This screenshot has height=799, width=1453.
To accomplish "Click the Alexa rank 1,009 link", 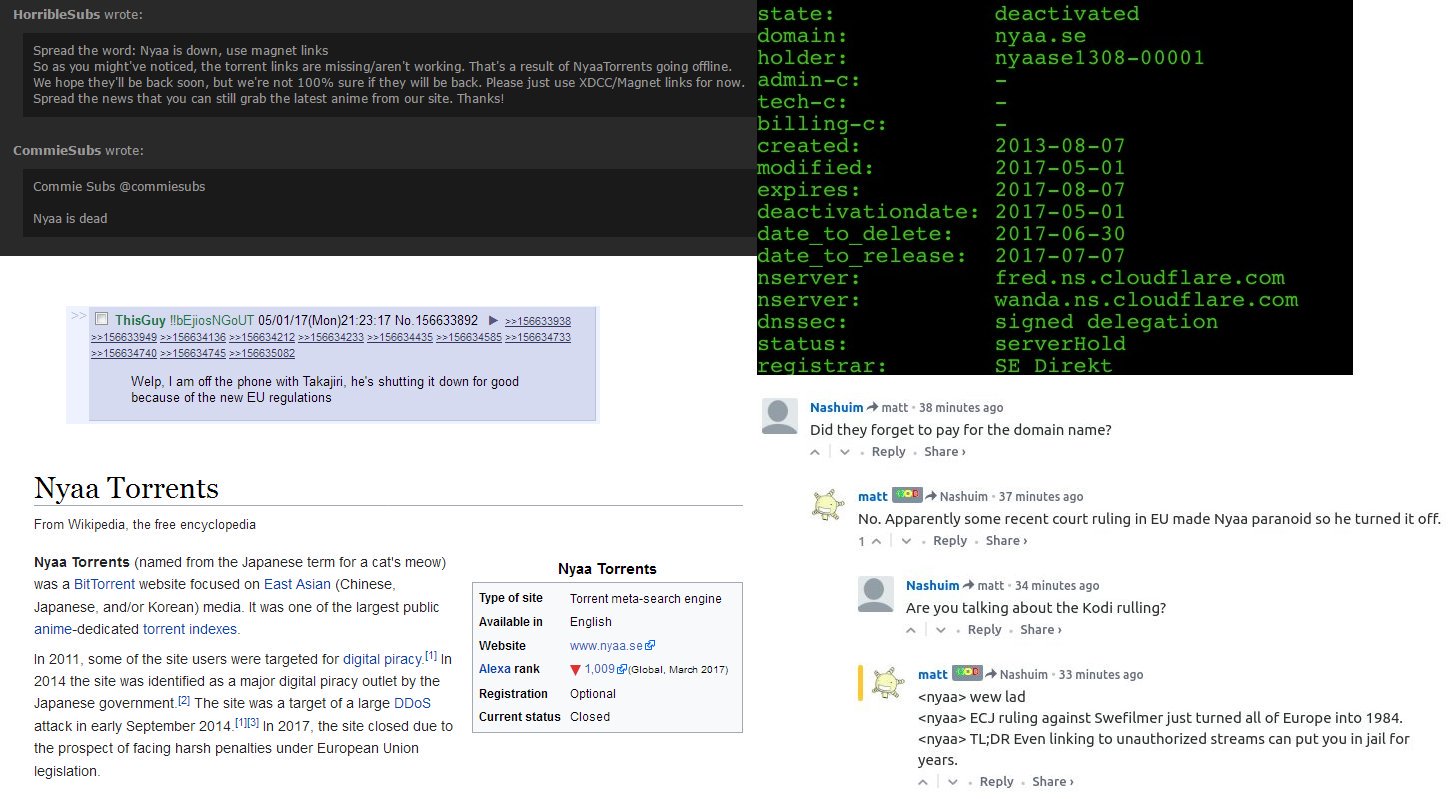I will tap(599, 669).
